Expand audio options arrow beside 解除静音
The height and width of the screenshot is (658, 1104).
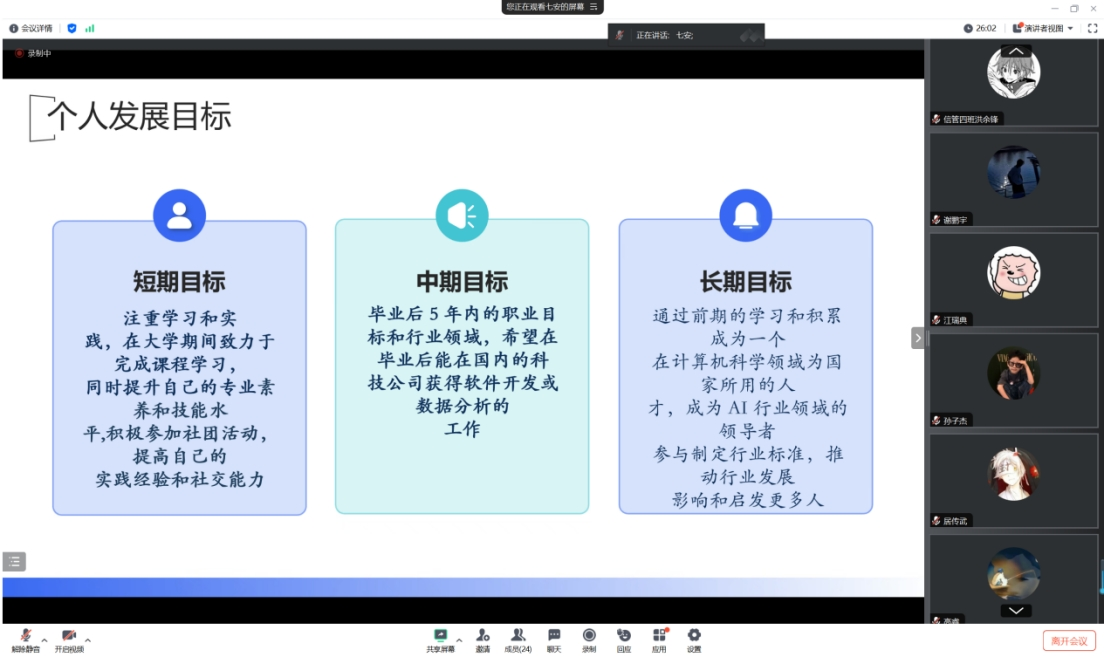tap(45, 640)
